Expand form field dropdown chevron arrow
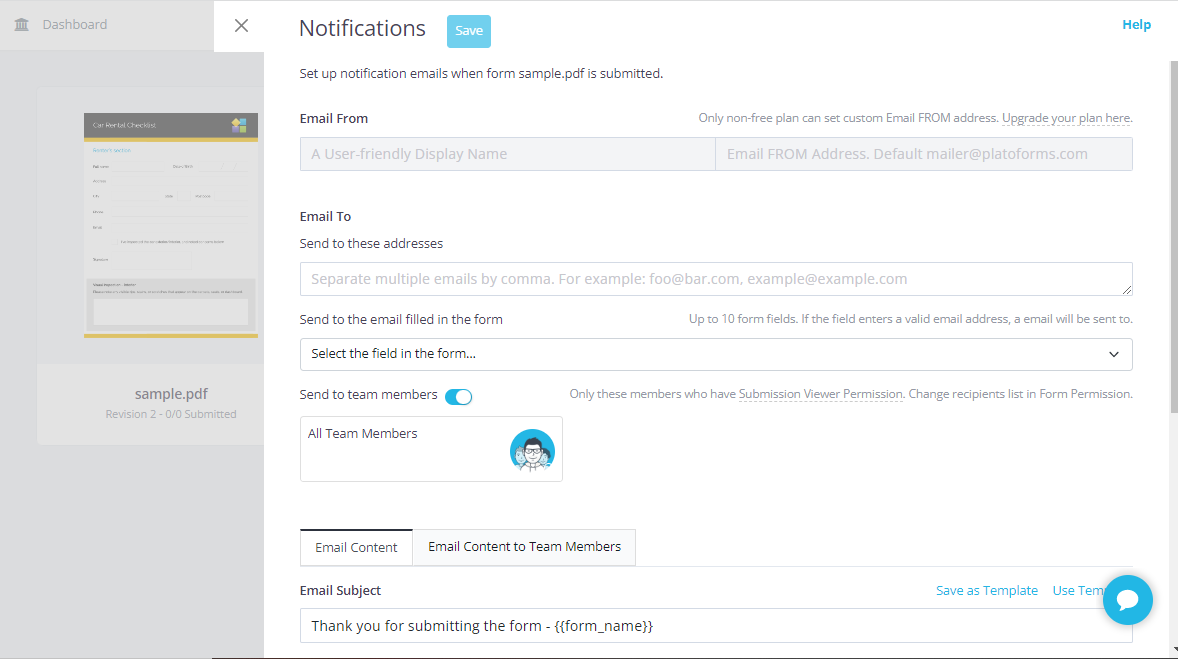 point(1114,354)
